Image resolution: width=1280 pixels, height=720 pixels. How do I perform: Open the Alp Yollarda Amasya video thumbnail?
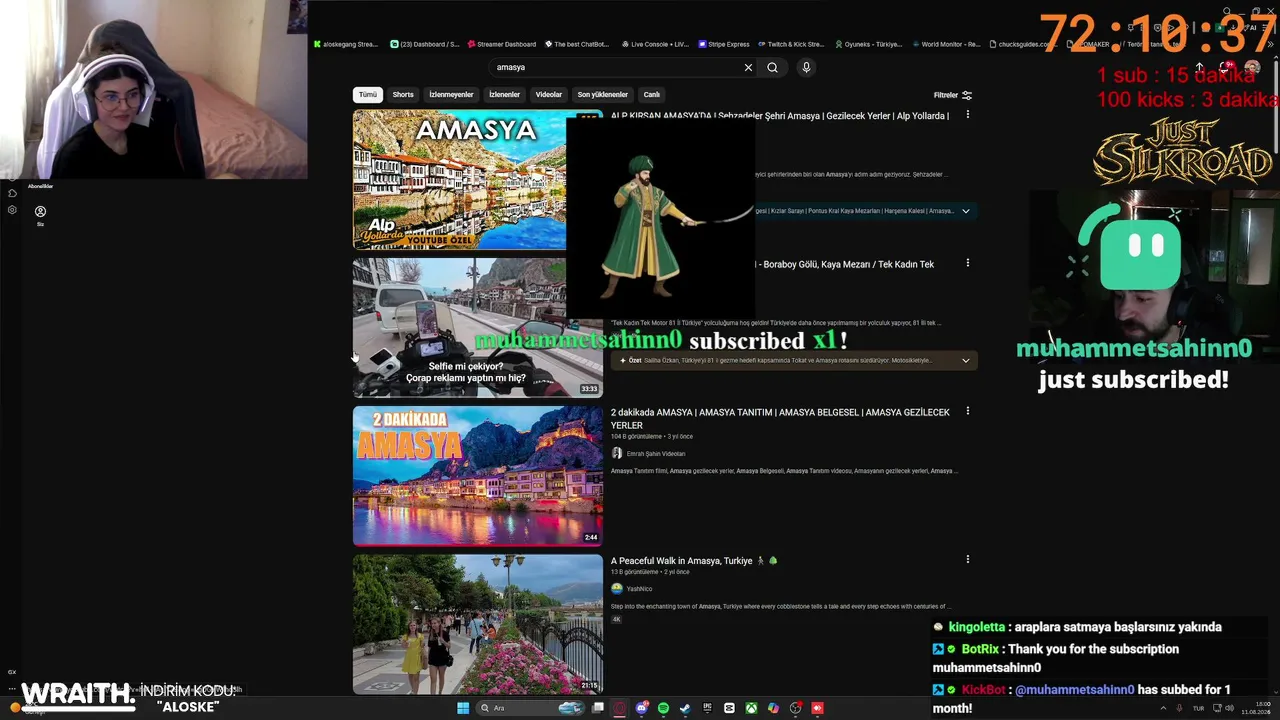point(459,179)
